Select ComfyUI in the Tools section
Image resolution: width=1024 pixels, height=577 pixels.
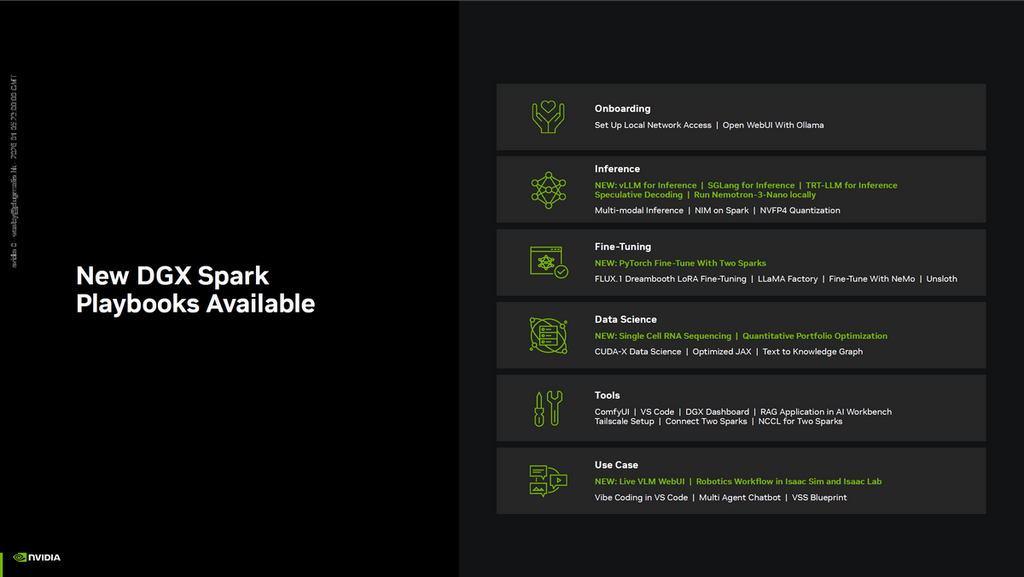[x=612, y=412]
